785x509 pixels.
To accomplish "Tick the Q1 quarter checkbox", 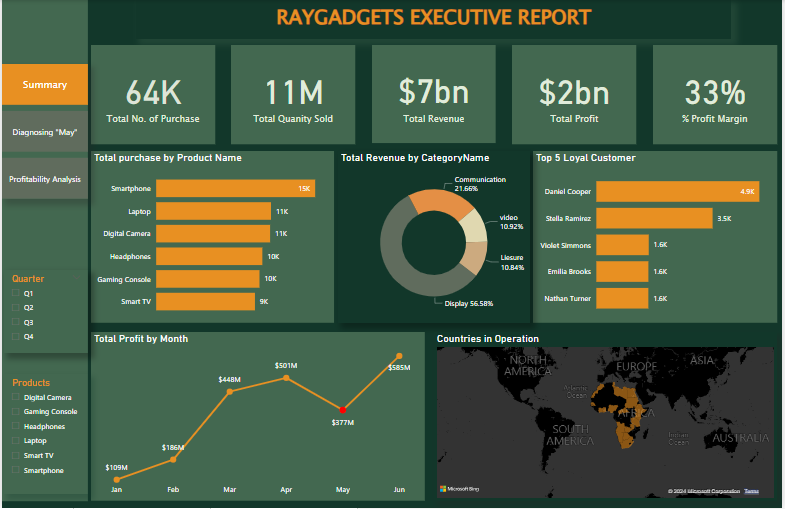I will pyautogui.click(x=15, y=294).
